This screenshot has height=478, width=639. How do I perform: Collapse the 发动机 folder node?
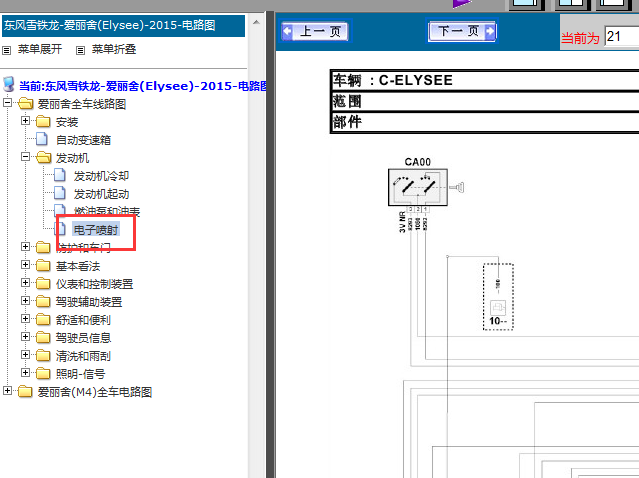(25, 156)
